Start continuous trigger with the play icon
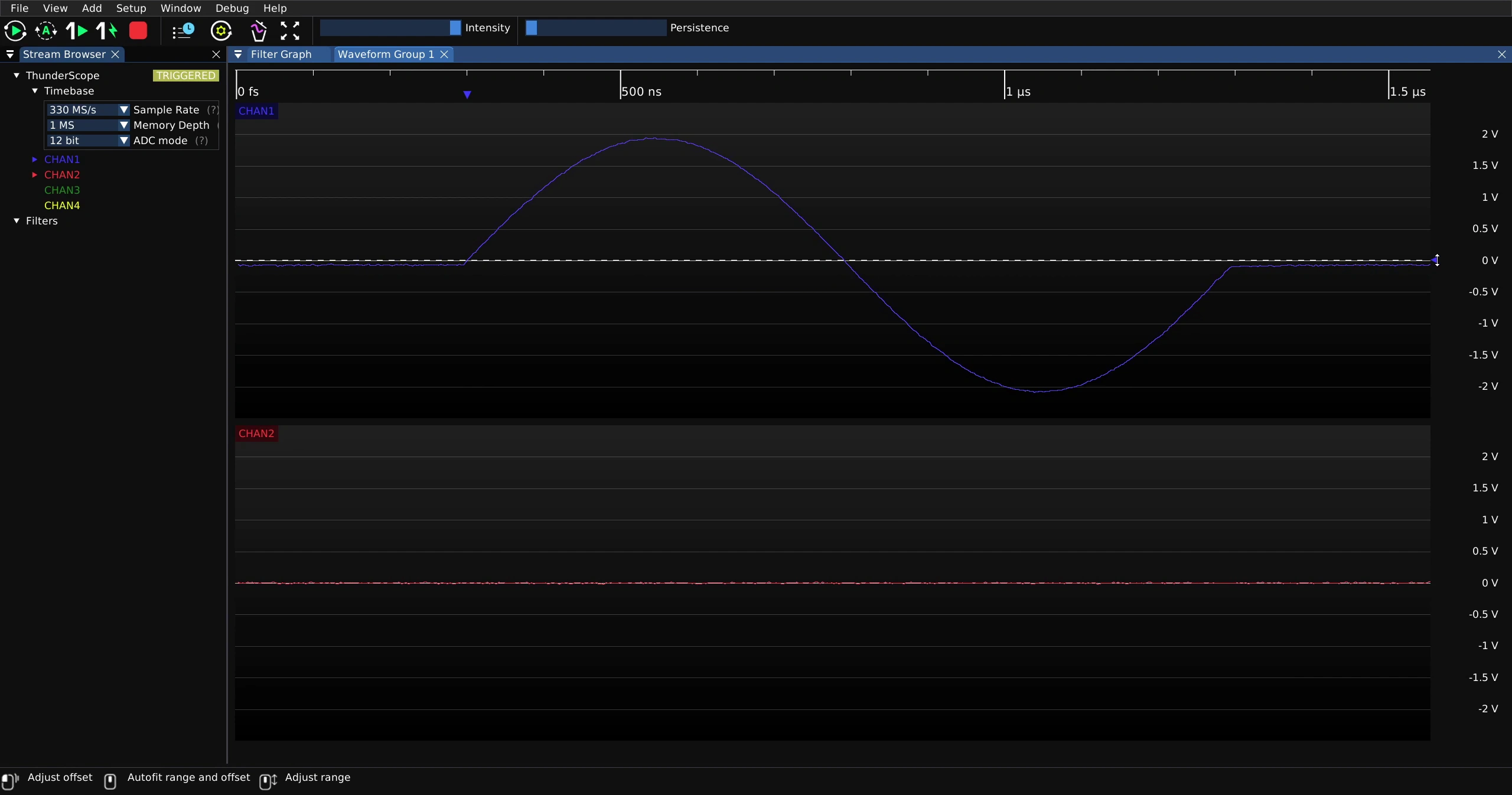1512x795 pixels. tap(15, 31)
